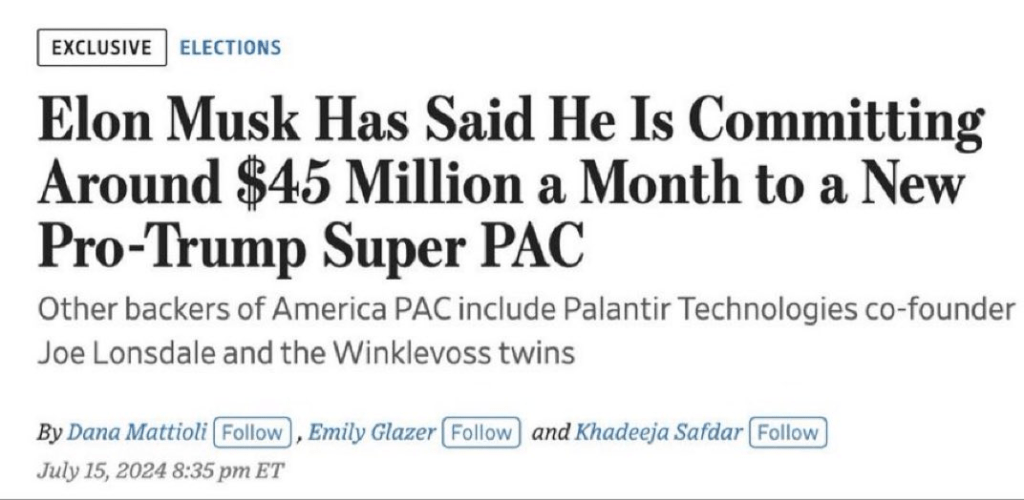Click the word "By" in the byline
This screenshot has width=1024, height=500.
click(x=49, y=433)
